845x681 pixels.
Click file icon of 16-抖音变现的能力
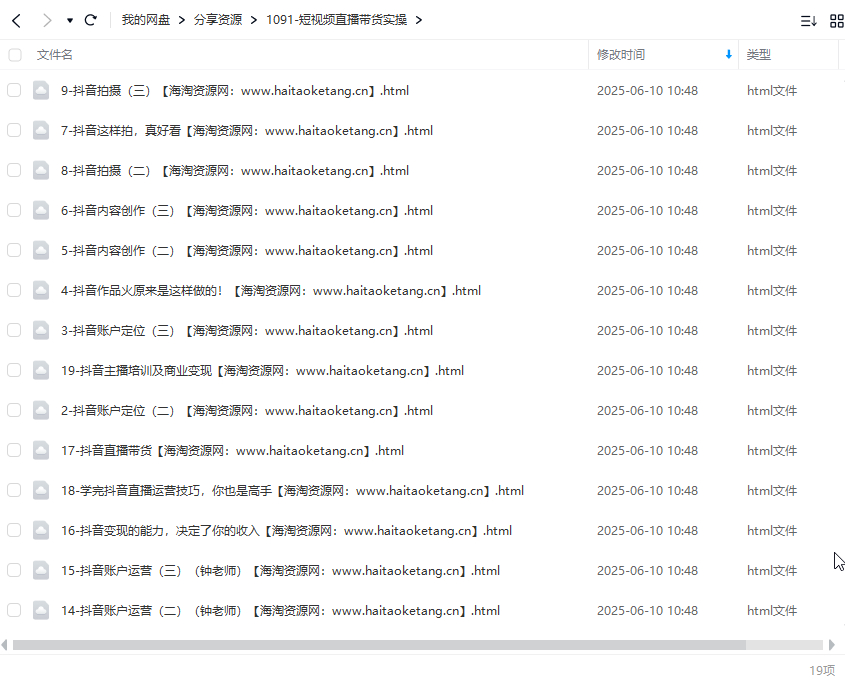coord(41,531)
